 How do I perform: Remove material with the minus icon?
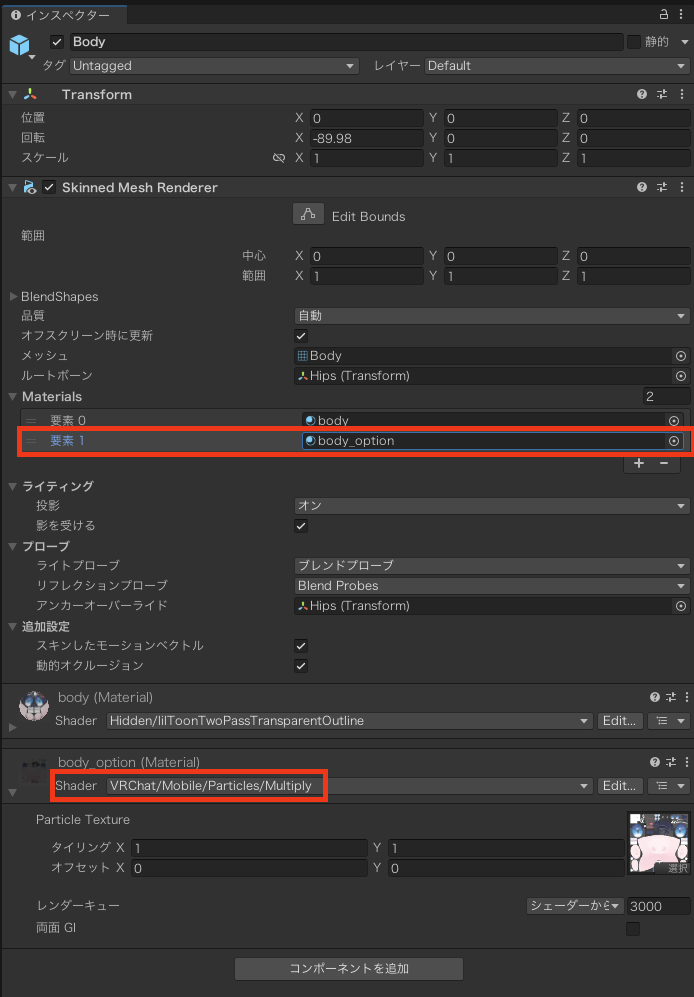click(662, 463)
